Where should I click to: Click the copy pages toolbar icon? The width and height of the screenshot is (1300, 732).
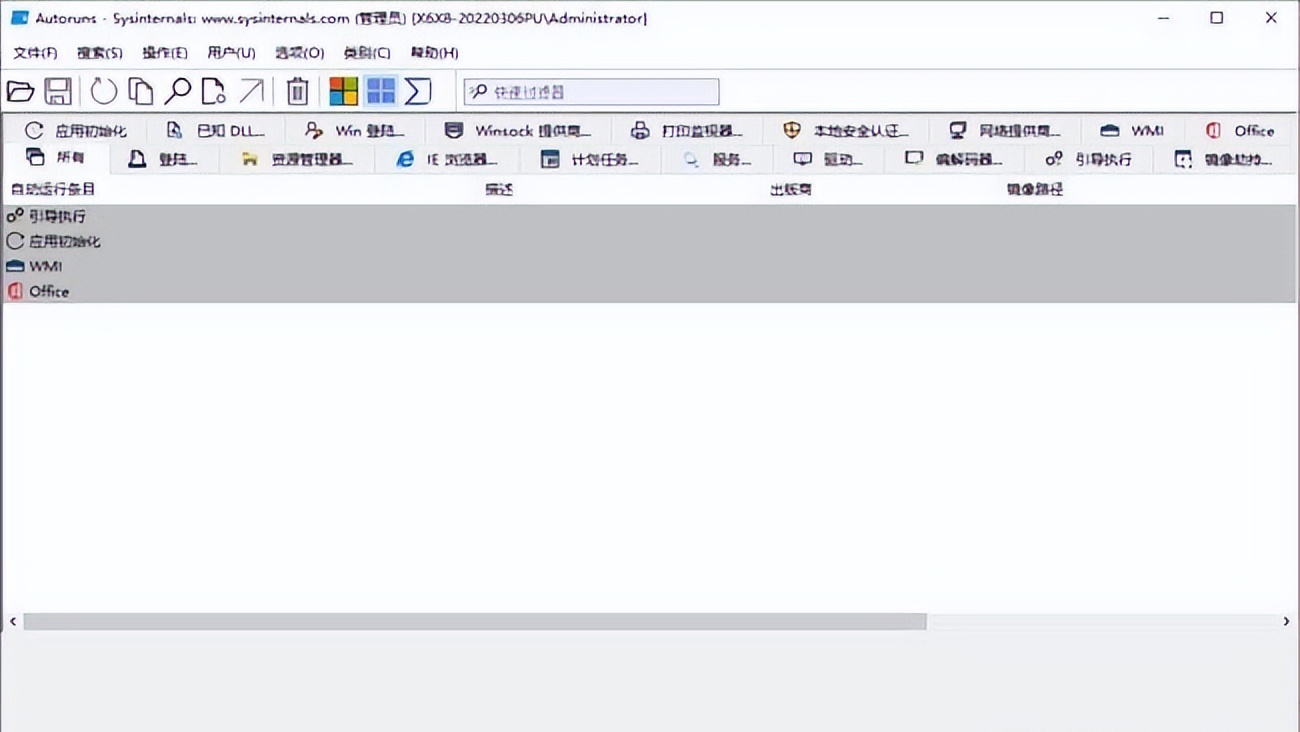(x=141, y=92)
